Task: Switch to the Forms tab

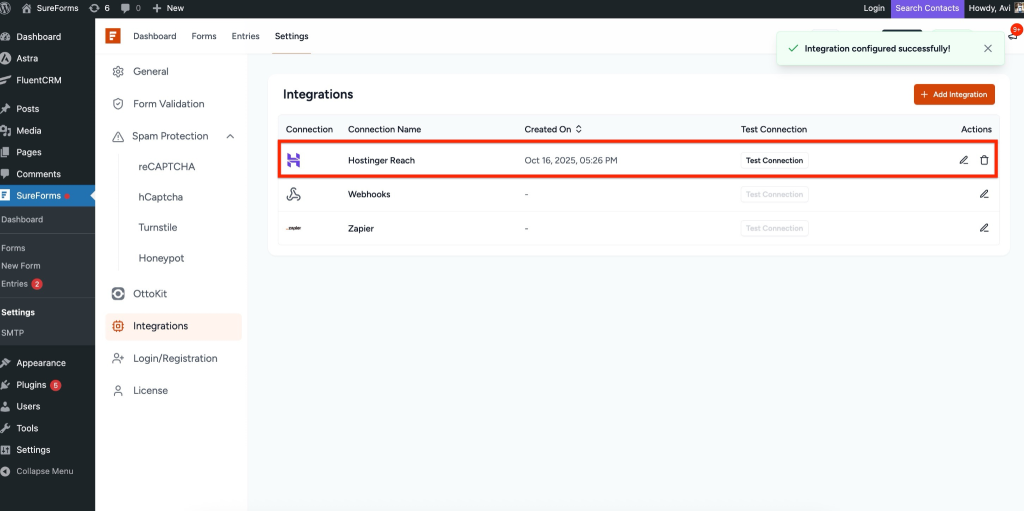Action: (x=204, y=36)
